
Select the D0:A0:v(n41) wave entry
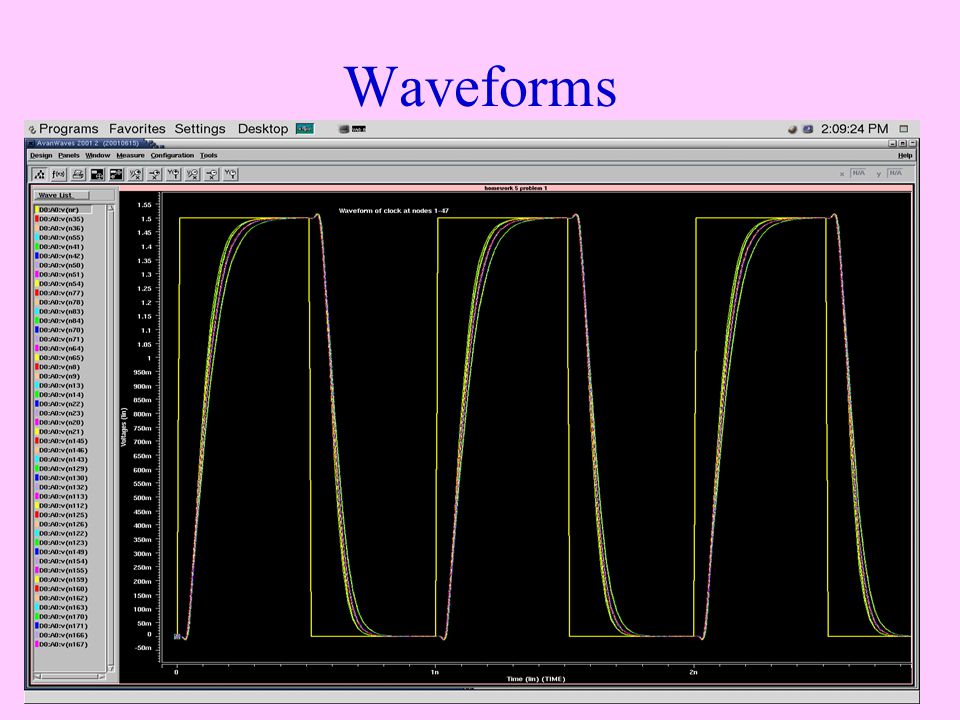[x=61, y=247]
